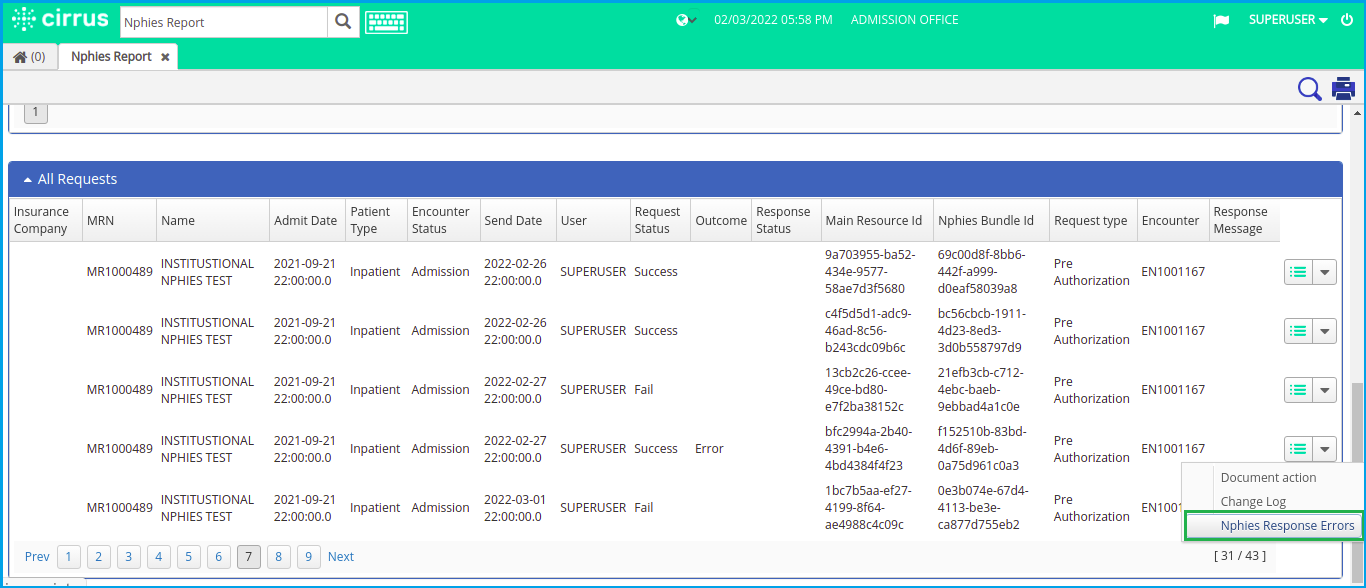Click the power logout icon
This screenshot has width=1366, height=588.
coord(1346,20)
